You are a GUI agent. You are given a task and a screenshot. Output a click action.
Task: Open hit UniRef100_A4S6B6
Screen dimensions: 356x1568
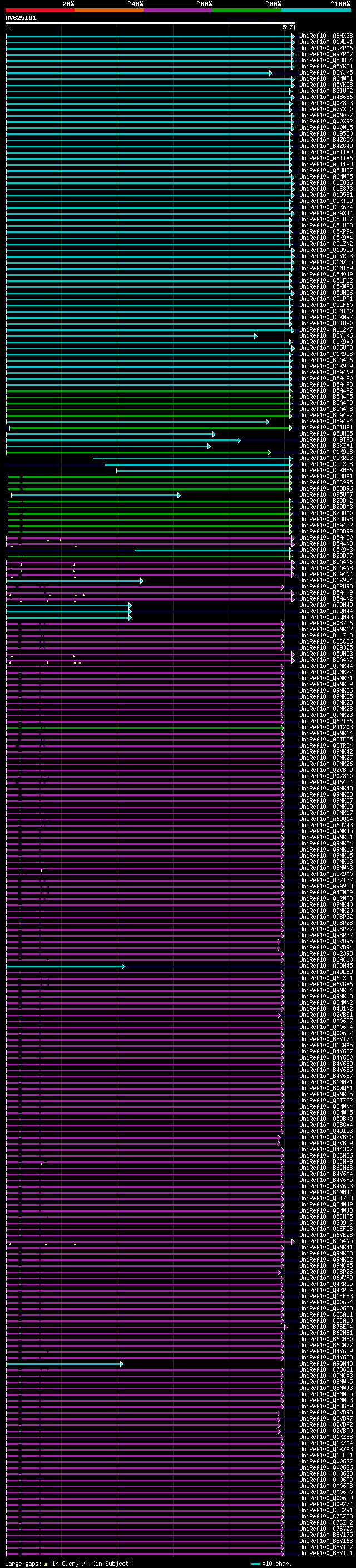click(326, 97)
